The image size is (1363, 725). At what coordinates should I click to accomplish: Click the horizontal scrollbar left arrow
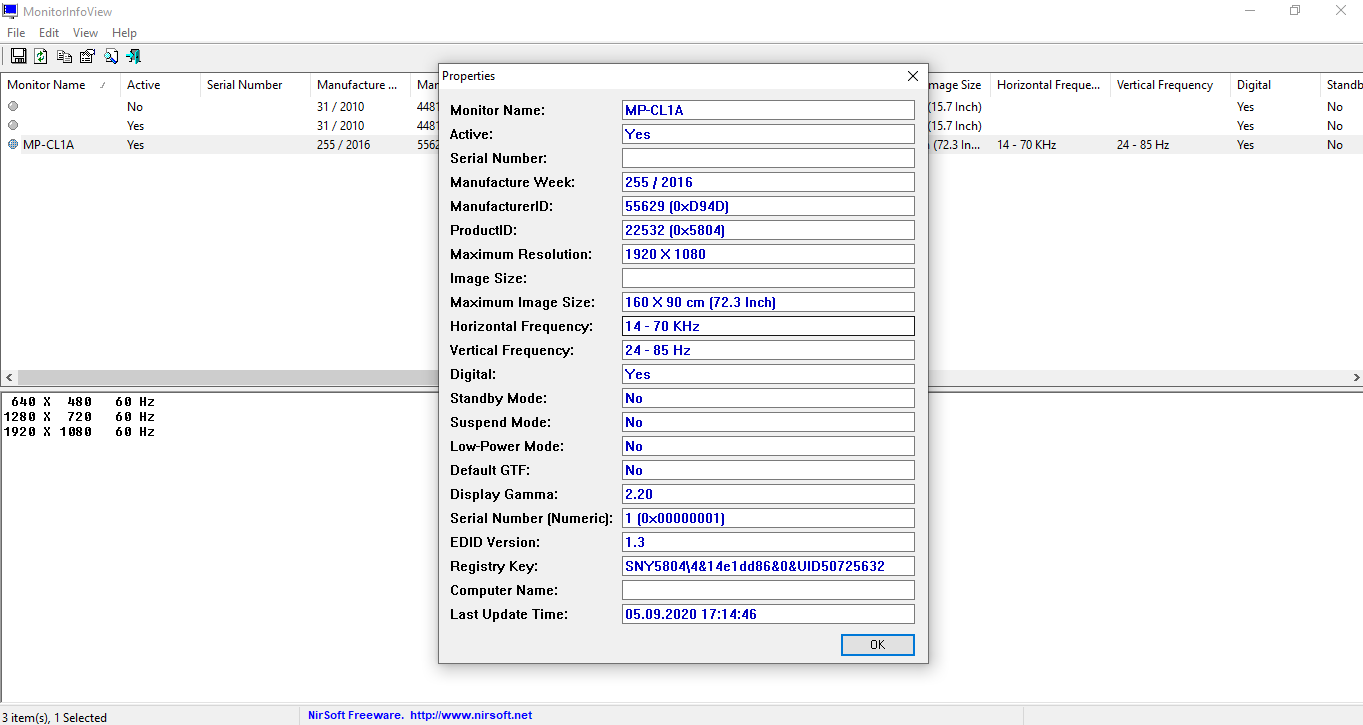9,378
